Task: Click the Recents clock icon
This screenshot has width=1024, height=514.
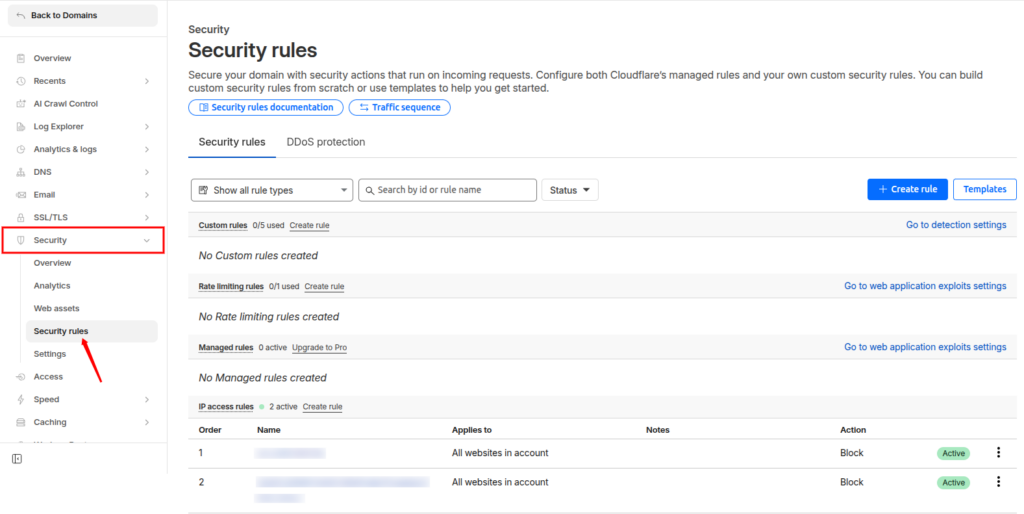Action: pos(21,81)
